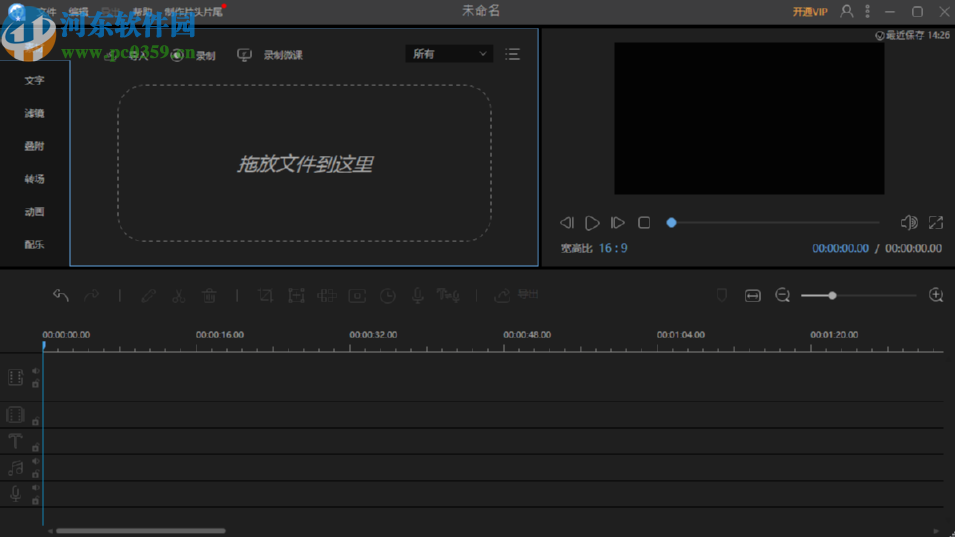The height and width of the screenshot is (537, 955).
Task: Click the timeline zoom slider handle
Action: (832, 295)
